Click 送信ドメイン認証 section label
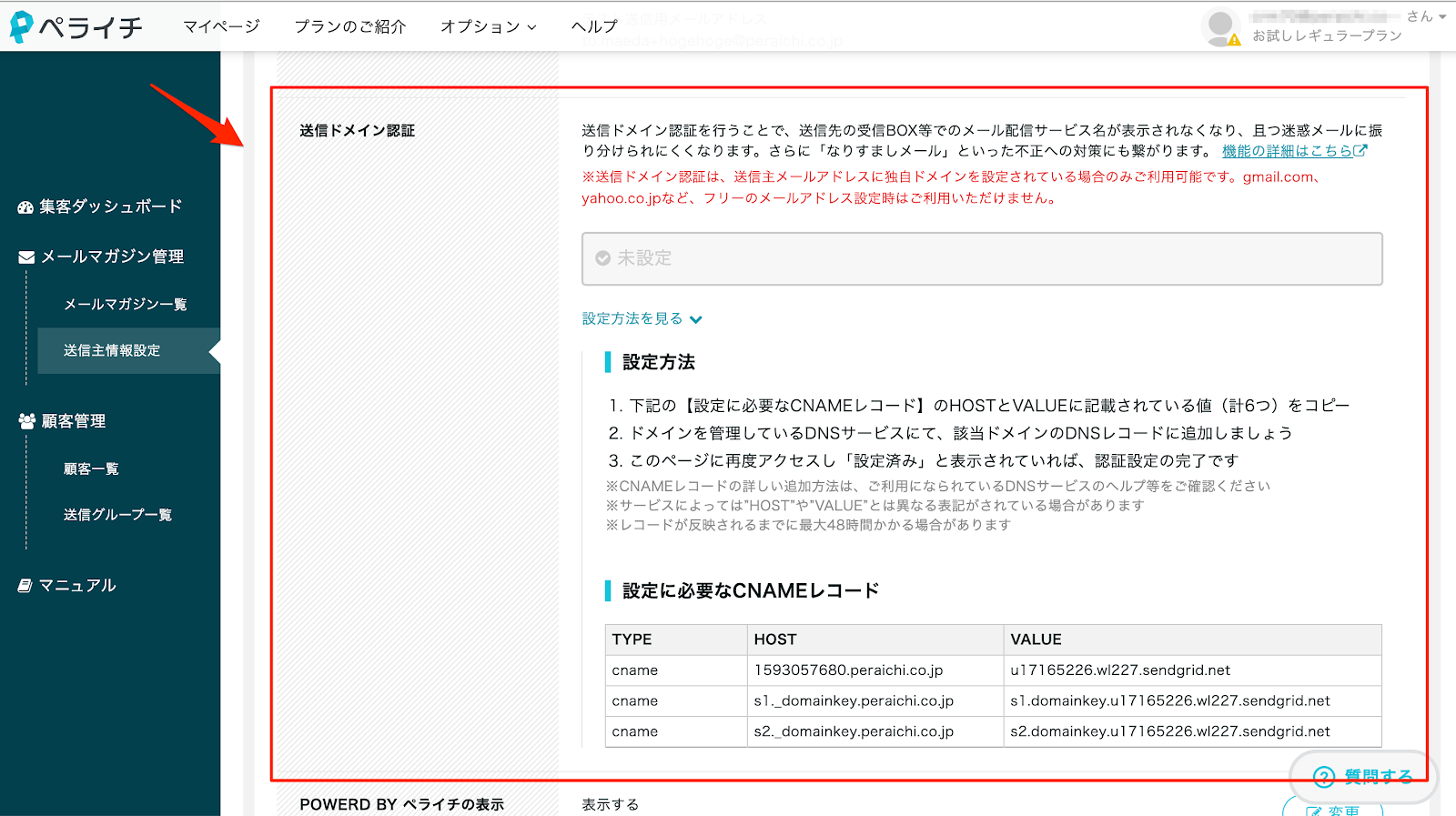Screen dimensions: 1456x816 click(x=357, y=130)
